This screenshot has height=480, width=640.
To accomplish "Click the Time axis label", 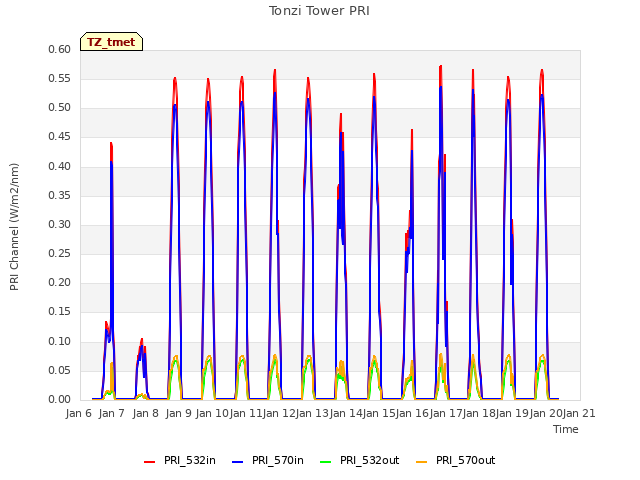I will [566, 429].
